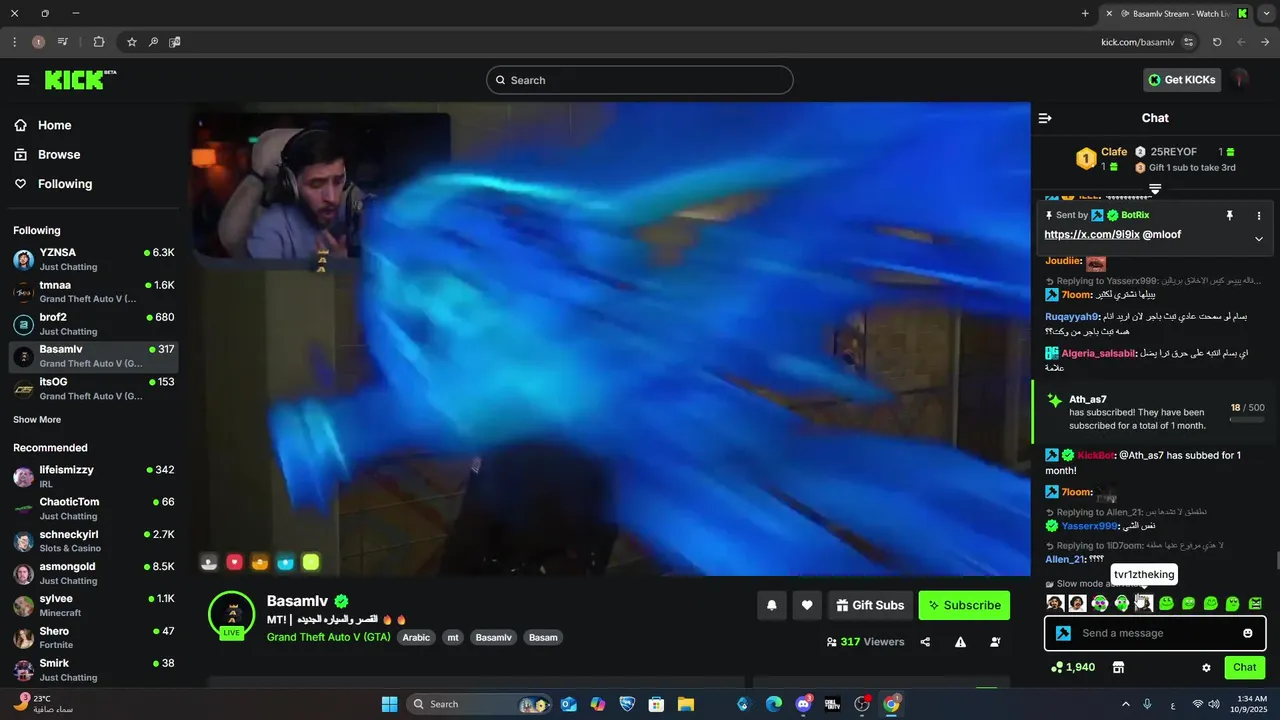Image resolution: width=1280 pixels, height=720 pixels.
Task: Open the pinned message options menu
Action: (1259, 215)
